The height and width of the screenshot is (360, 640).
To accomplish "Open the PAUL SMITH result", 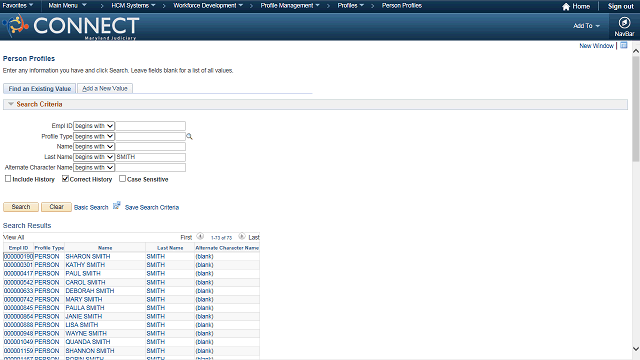I will click(83, 273).
